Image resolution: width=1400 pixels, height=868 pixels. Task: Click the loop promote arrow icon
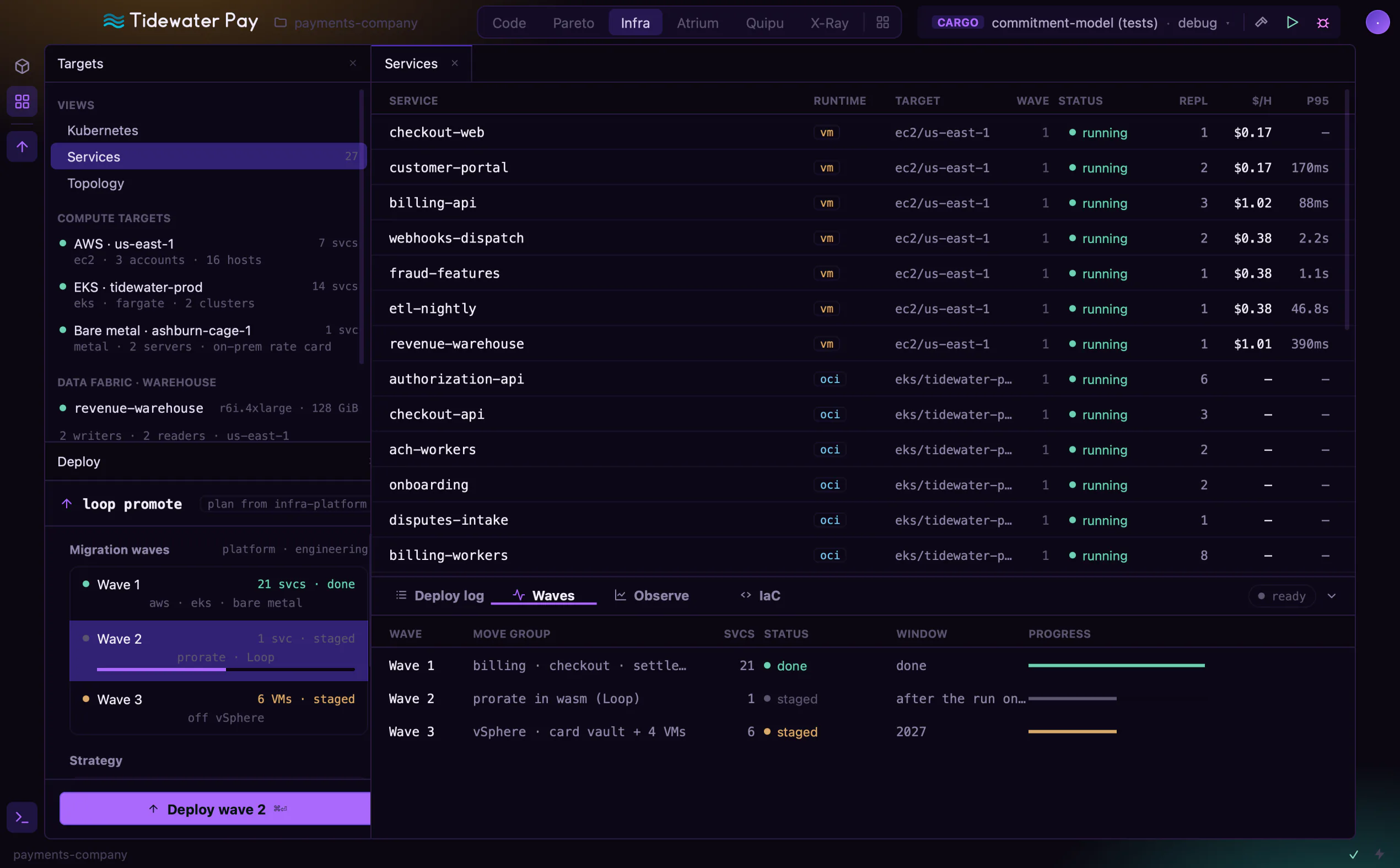[x=67, y=504]
